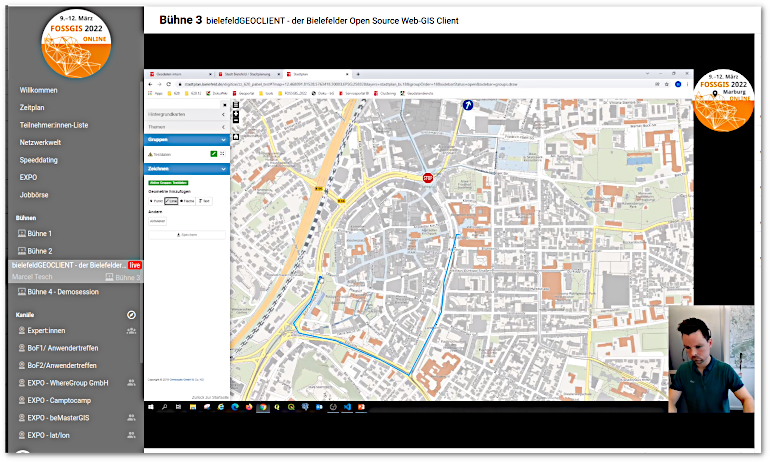Open BoF2/Anwendertreffen channel

(57, 366)
